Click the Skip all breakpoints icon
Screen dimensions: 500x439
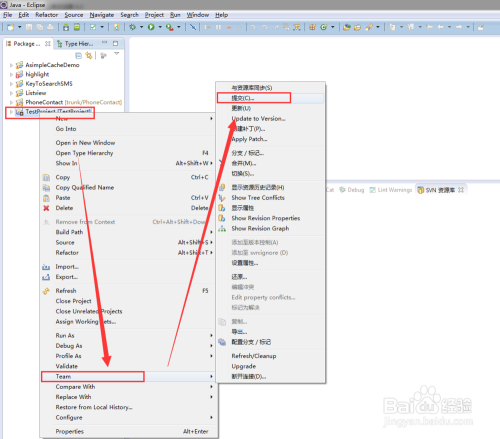[193, 27]
